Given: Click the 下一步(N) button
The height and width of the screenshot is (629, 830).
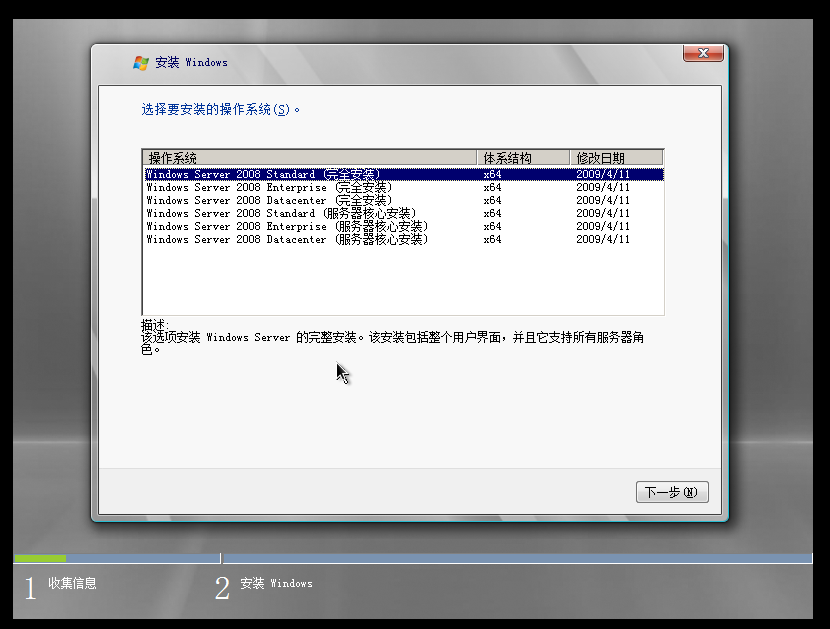Looking at the screenshot, I should 672,492.
